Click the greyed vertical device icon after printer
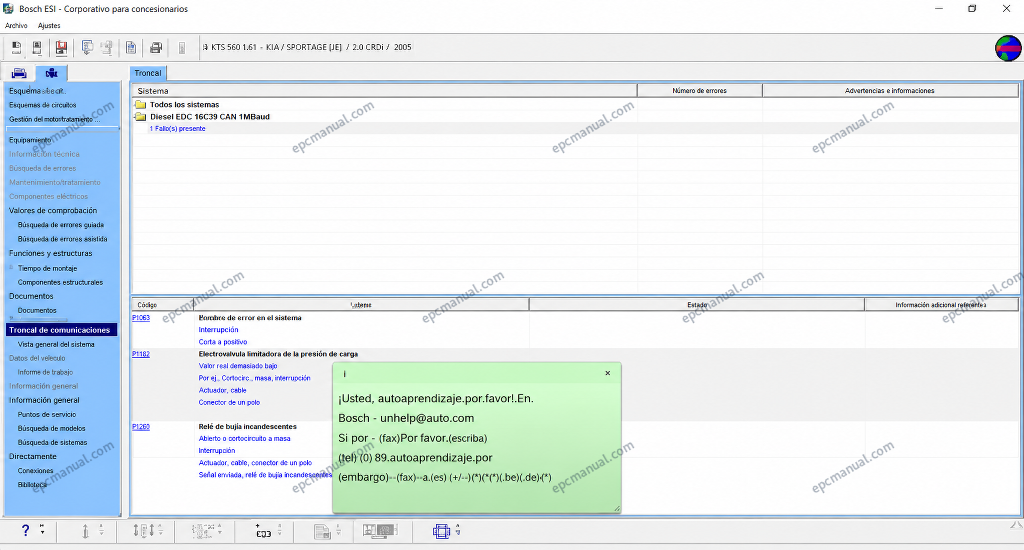The height and width of the screenshot is (550, 1024). click(x=182, y=48)
